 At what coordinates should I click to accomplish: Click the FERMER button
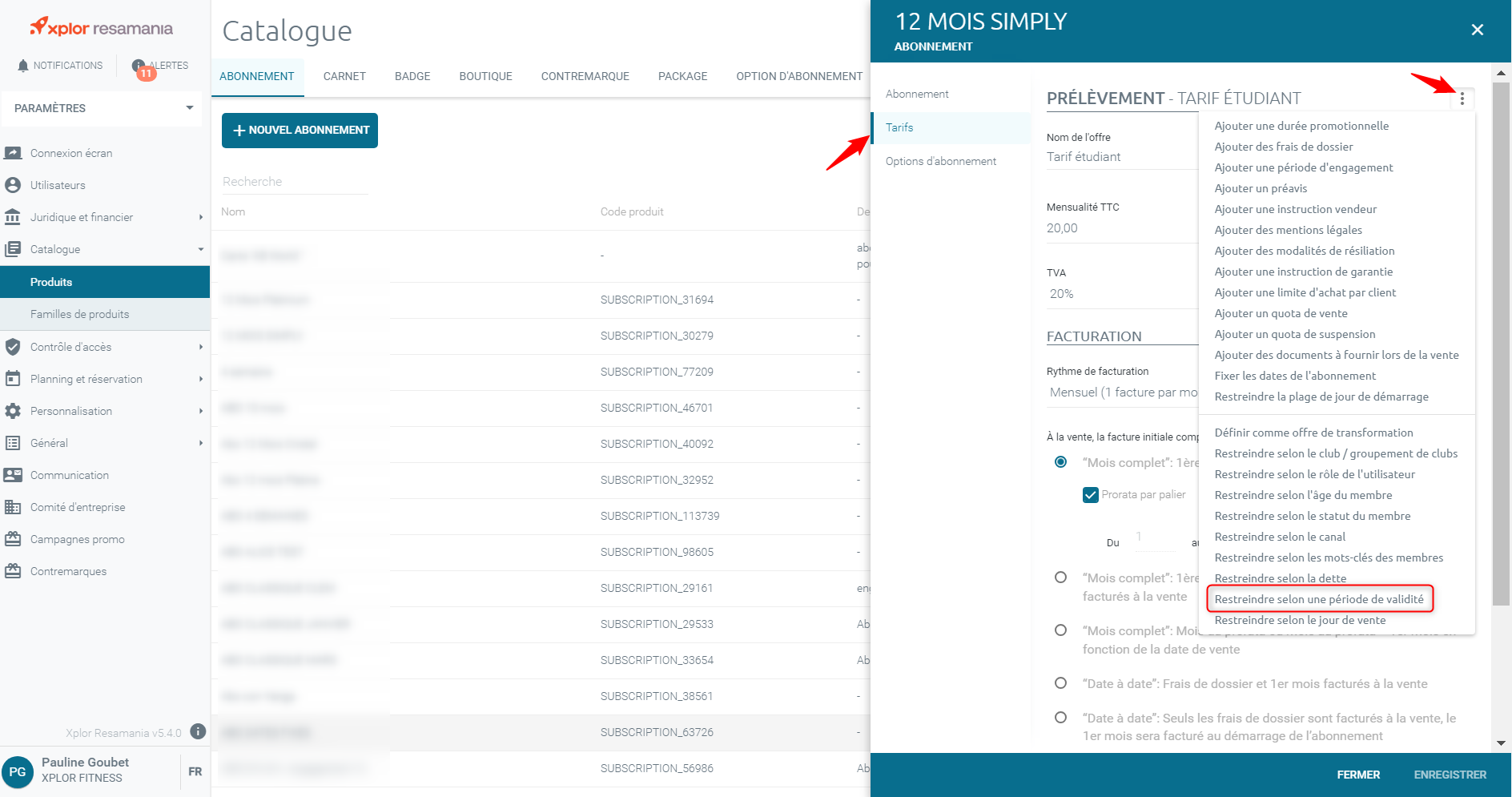coord(1357,775)
